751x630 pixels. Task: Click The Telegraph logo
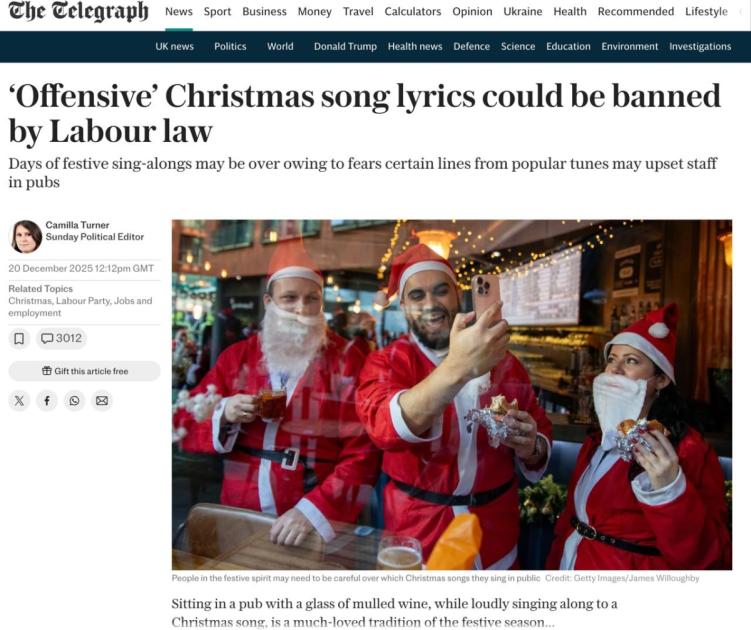point(79,11)
